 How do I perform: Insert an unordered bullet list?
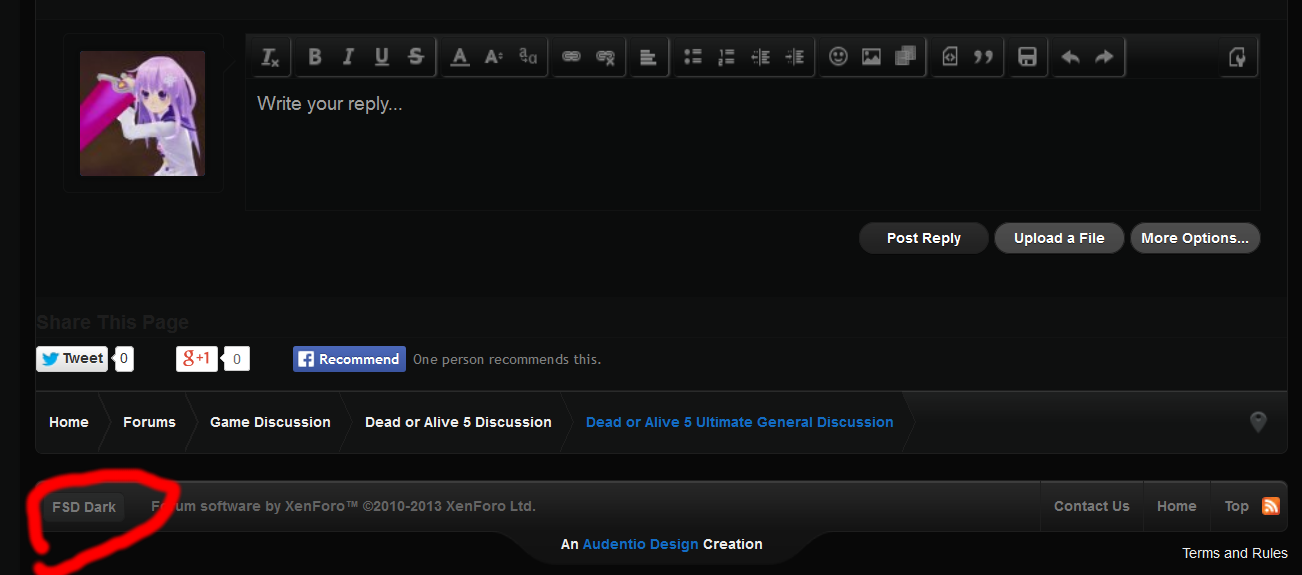pyautogui.click(x=692, y=57)
